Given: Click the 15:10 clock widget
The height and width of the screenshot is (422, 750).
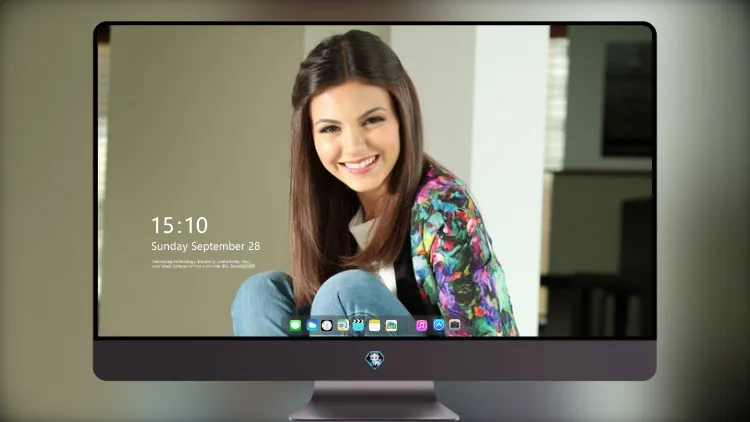Looking at the screenshot, I should click(180, 225).
